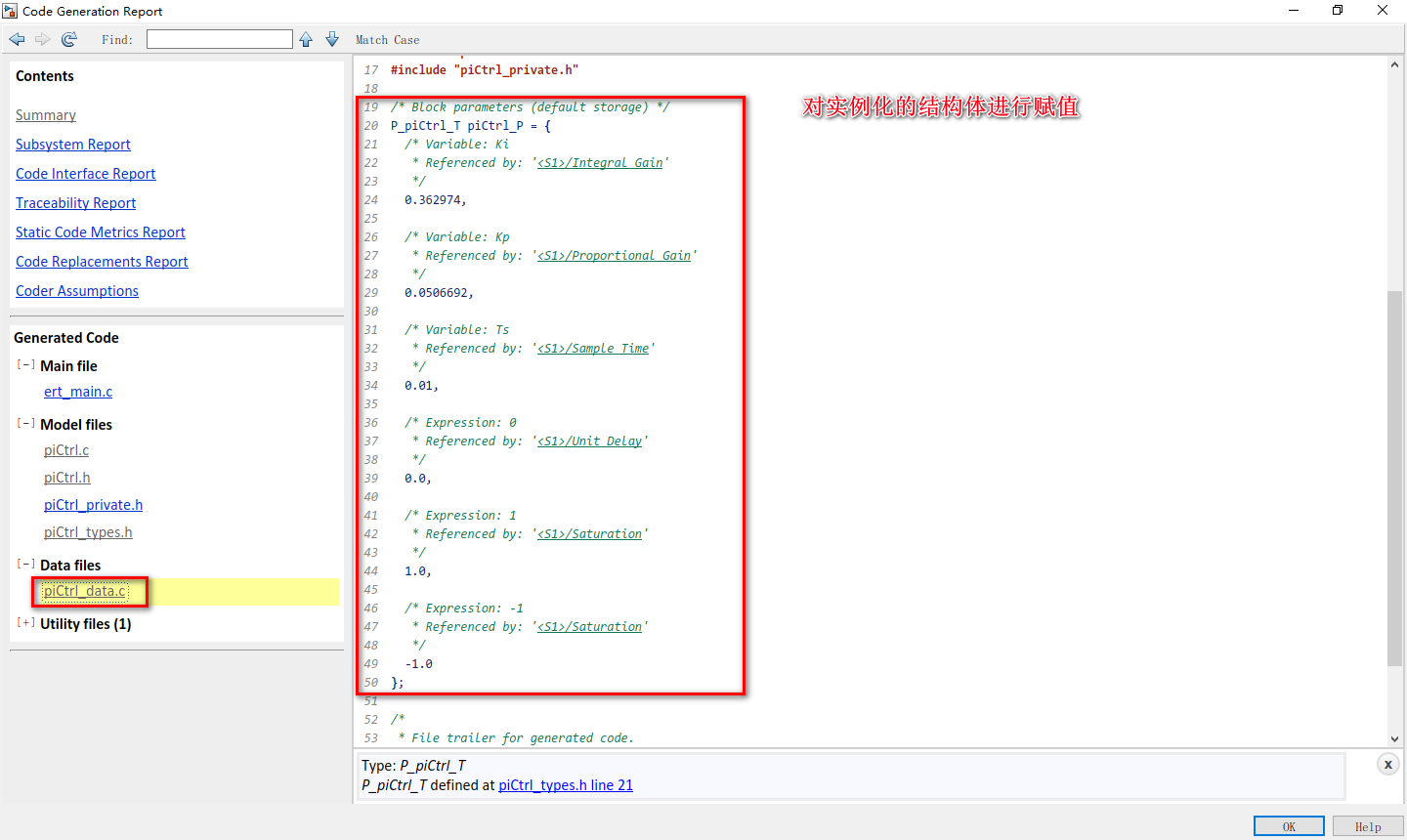Dismiss the type info panel

tap(1388, 764)
